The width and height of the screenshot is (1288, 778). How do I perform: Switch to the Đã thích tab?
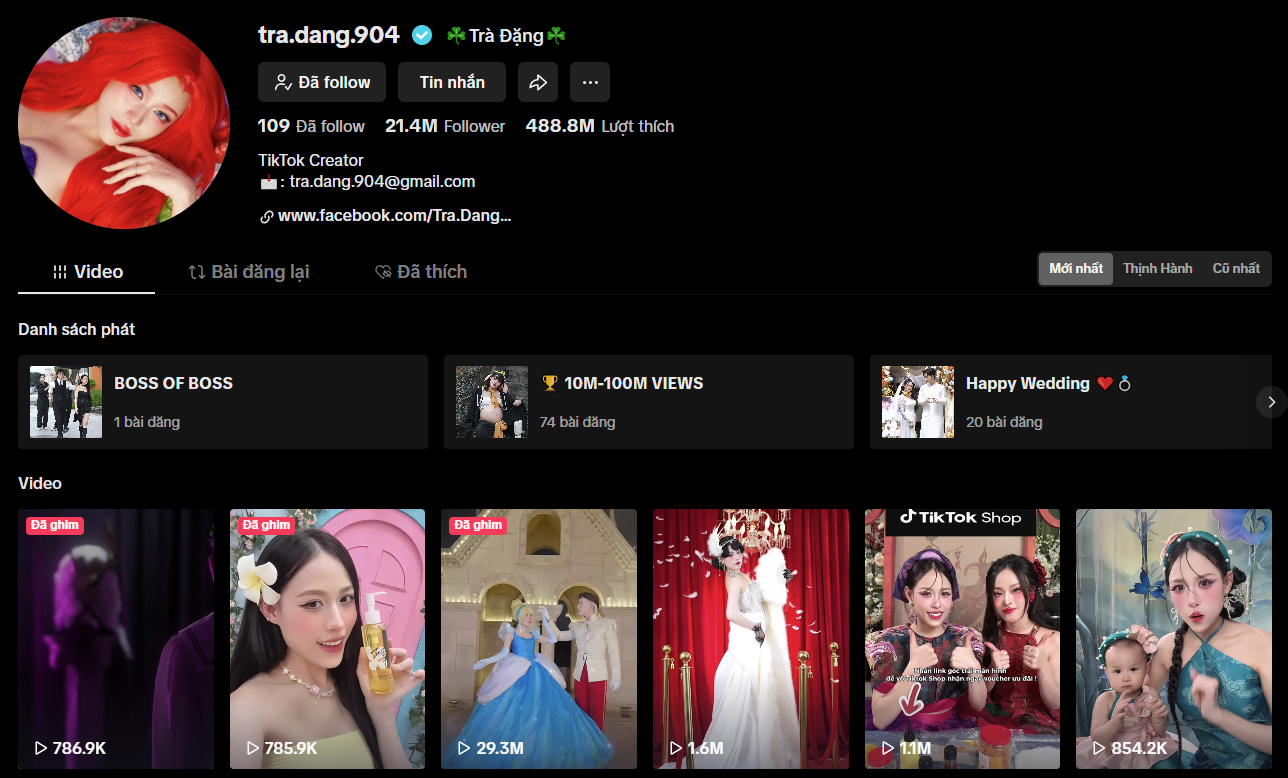421,272
